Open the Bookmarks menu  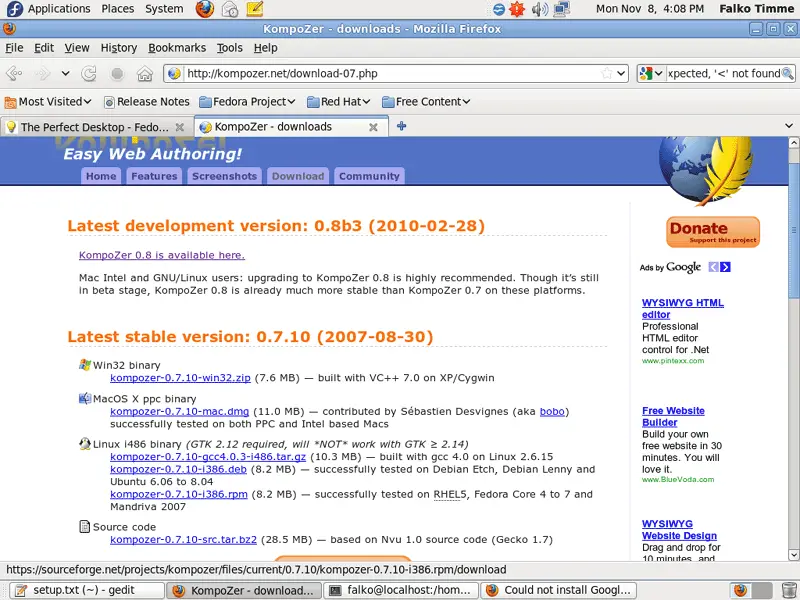[177, 48]
